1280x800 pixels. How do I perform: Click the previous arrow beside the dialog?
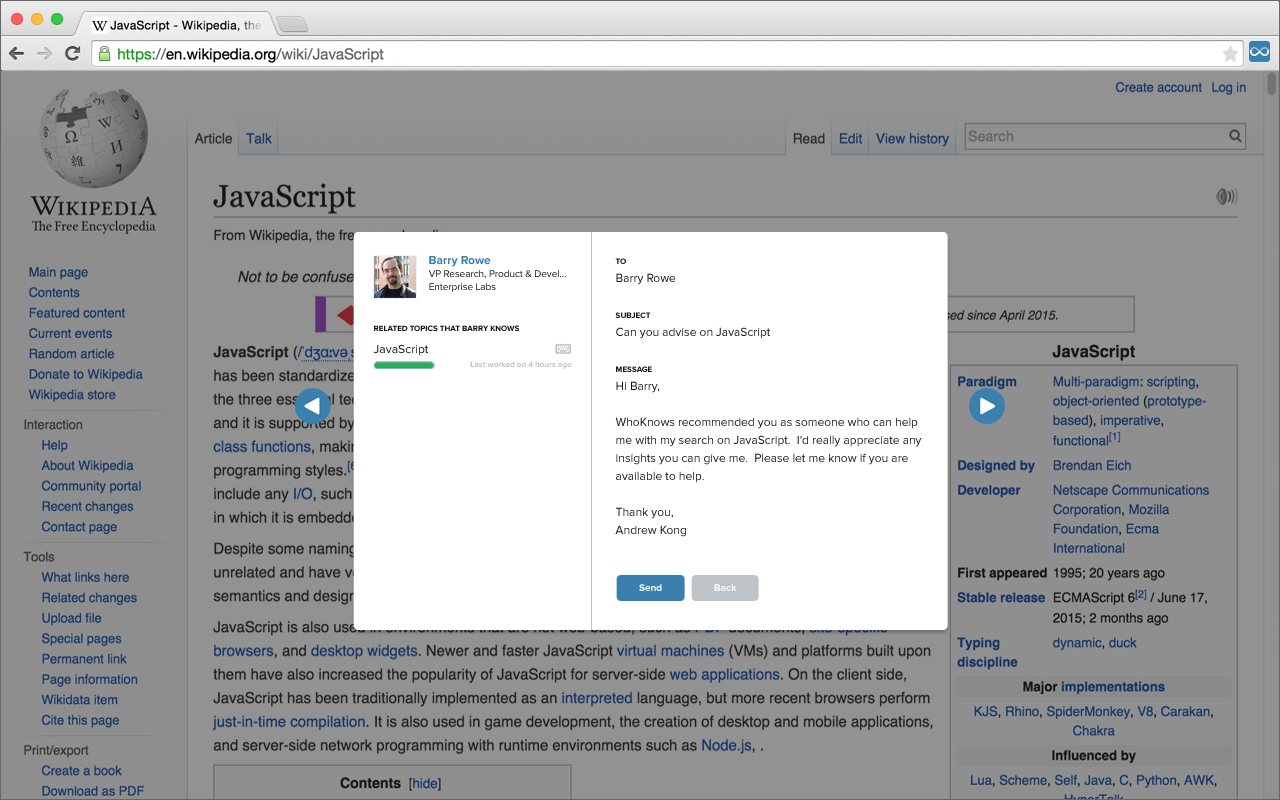pos(313,406)
